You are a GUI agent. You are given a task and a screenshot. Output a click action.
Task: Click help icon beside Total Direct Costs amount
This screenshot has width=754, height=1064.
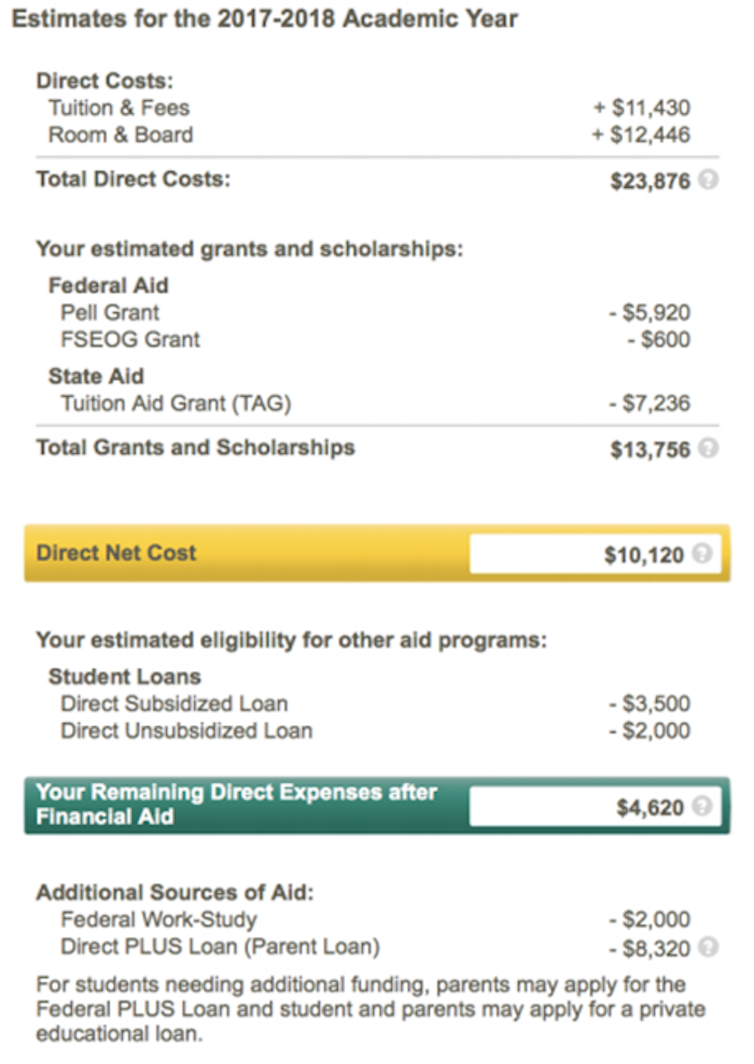tap(708, 182)
